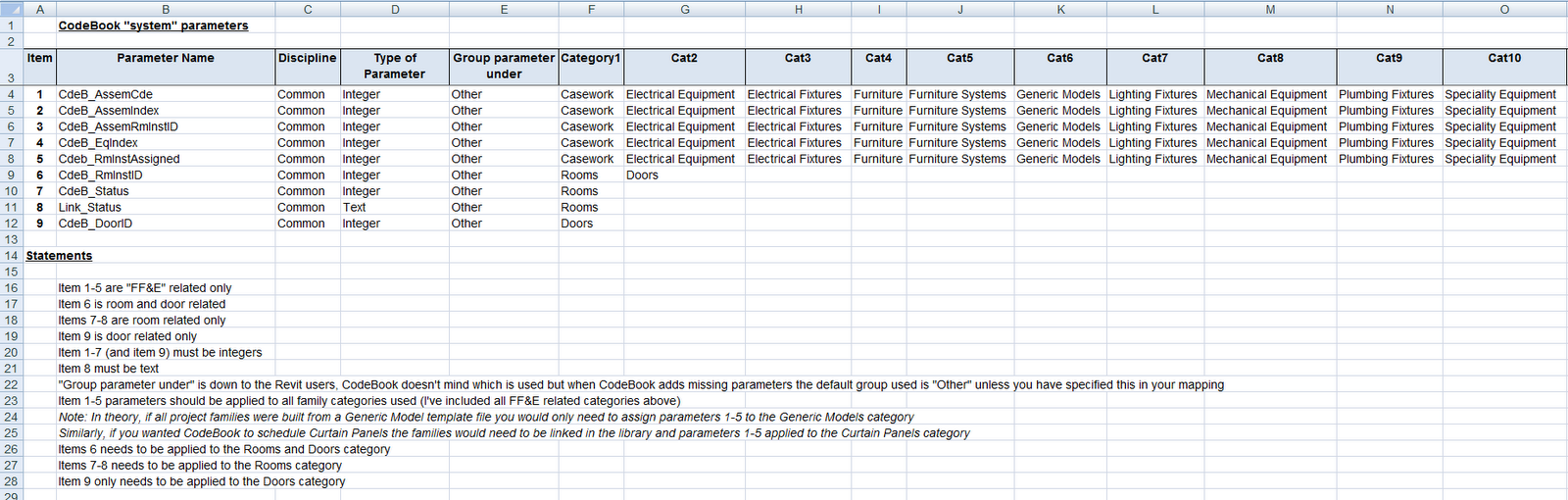The height and width of the screenshot is (500, 1568).
Task: Select the 'Item 1-5 are "FF&E" related only' statement
Action: pos(145,288)
